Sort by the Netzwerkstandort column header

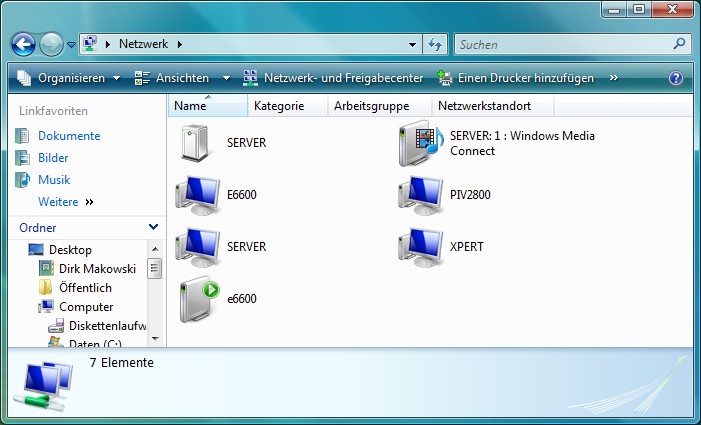point(484,106)
